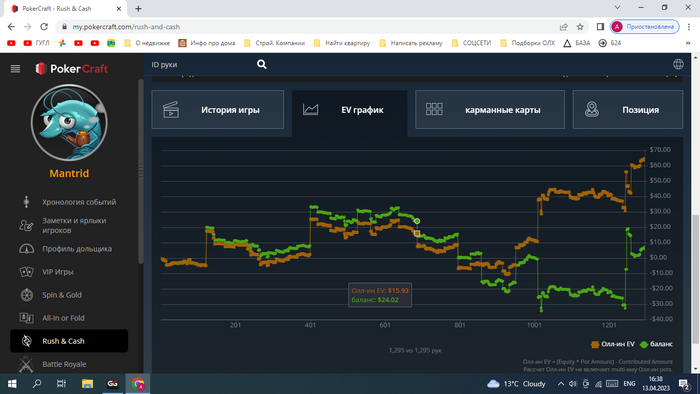Open the Позиция tab

pos(628,110)
